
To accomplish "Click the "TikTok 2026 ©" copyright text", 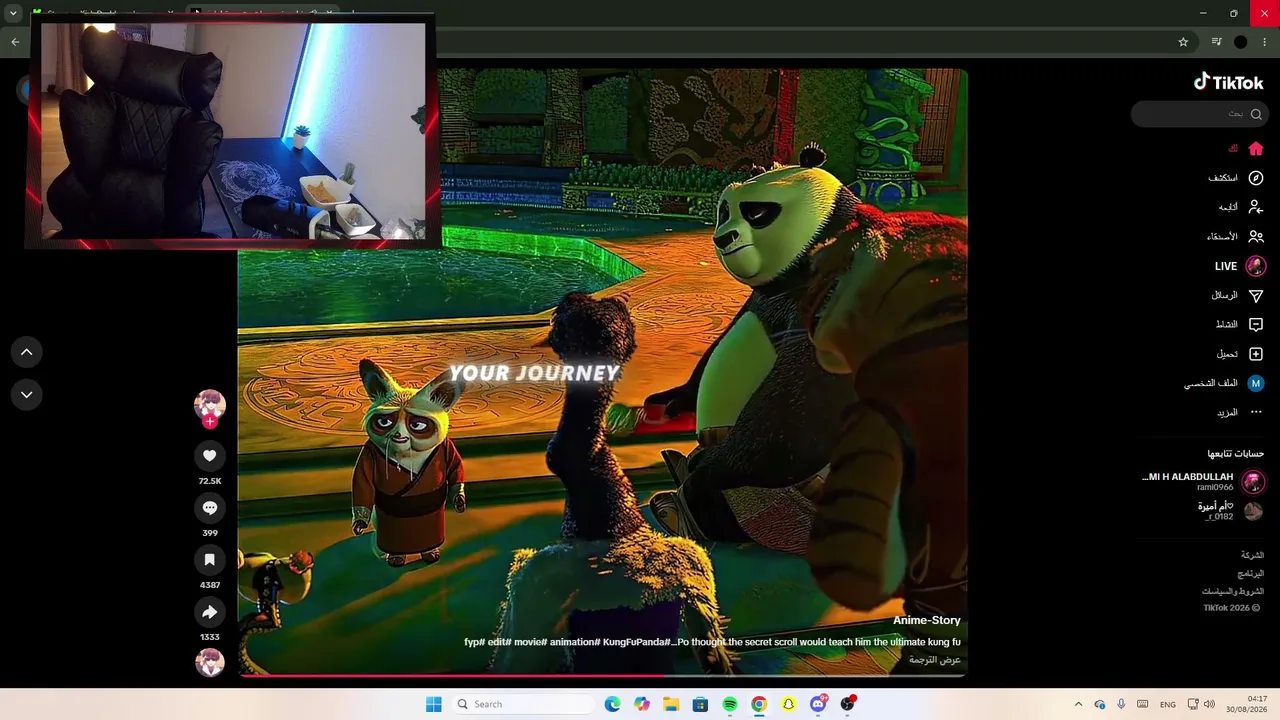I will coord(1231,608).
